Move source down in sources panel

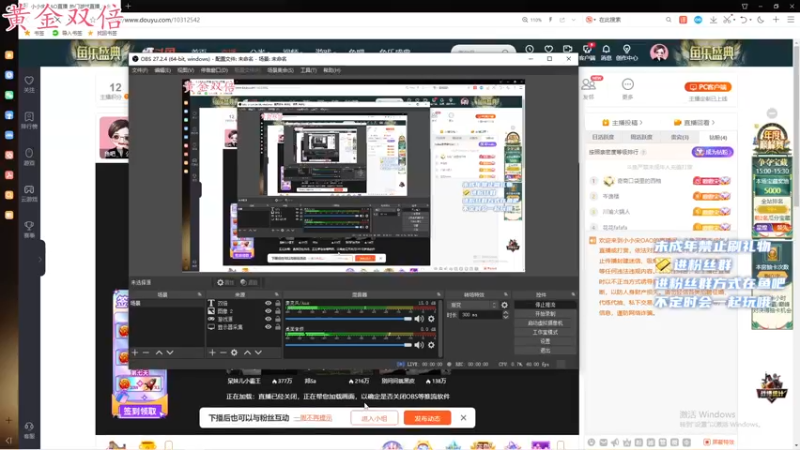coord(258,353)
